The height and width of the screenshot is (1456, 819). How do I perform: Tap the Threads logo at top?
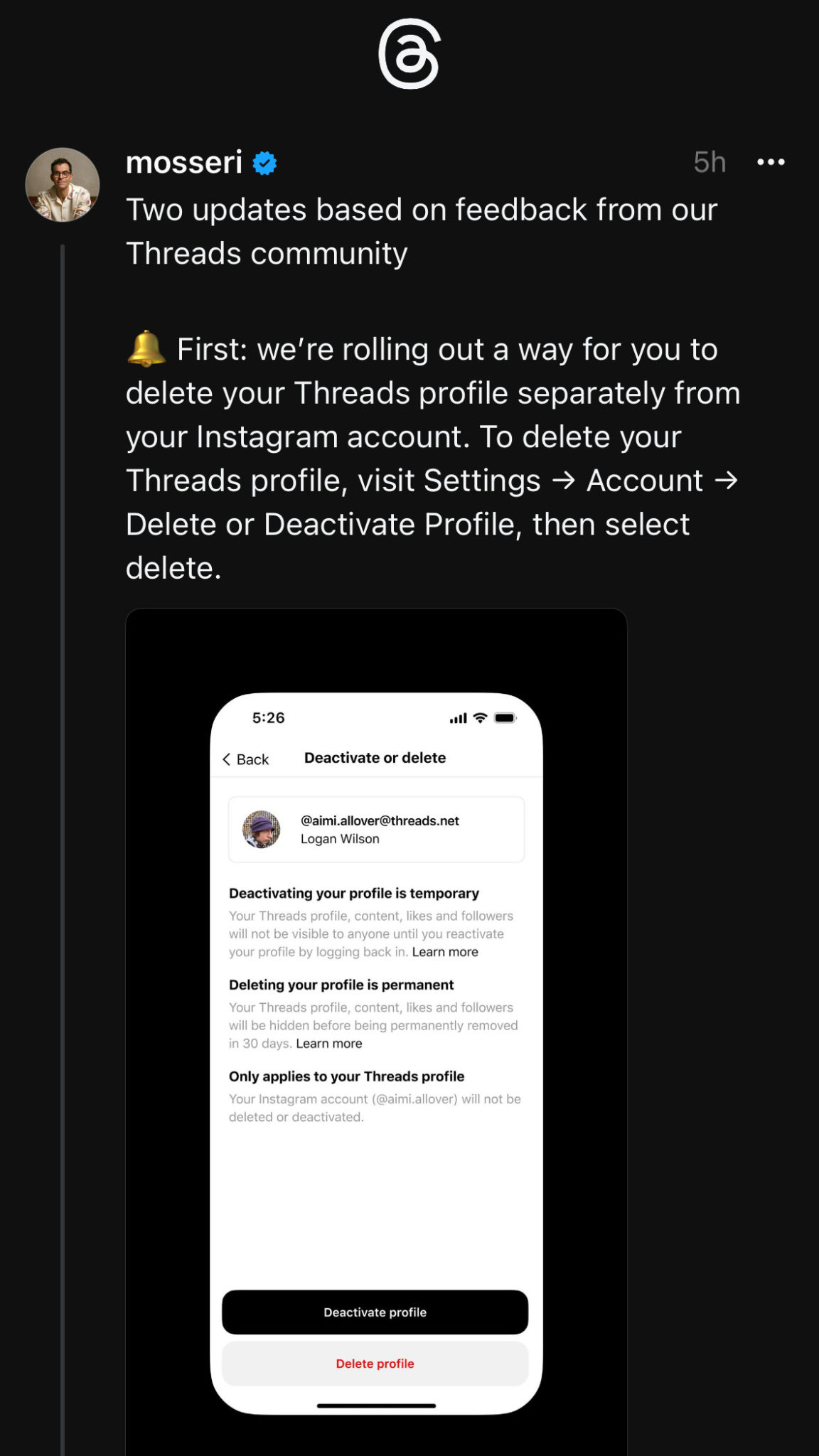click(409, 55)
